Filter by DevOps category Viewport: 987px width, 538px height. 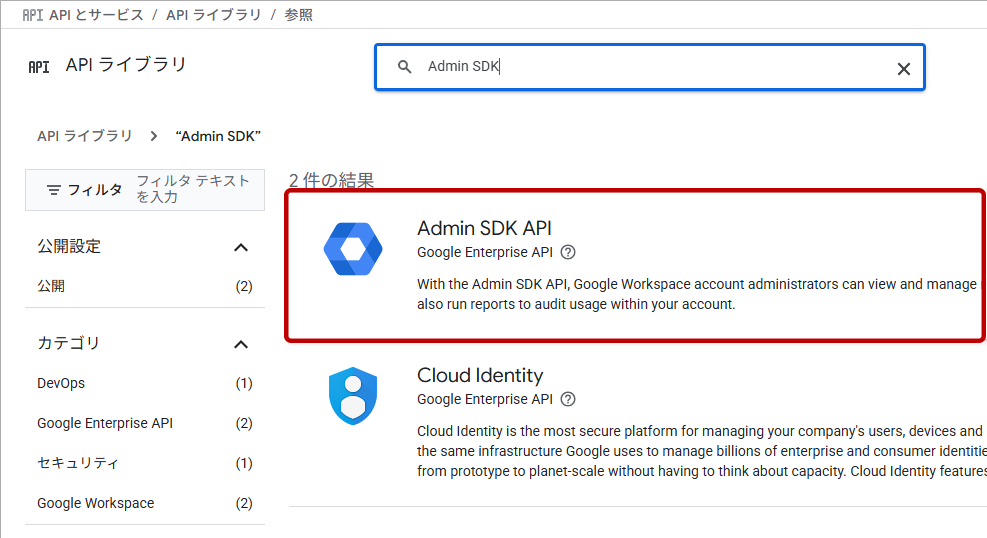(x=61, y=383)
